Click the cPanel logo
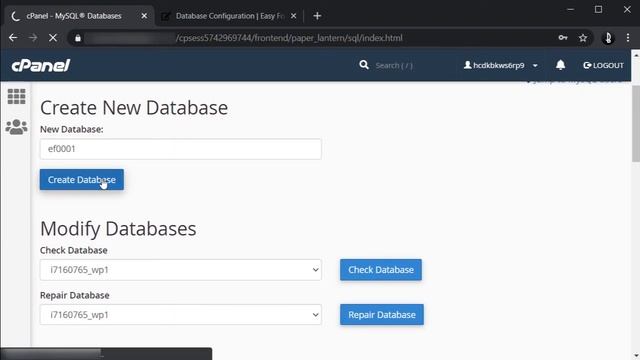 pyautogui.click(x=41, y=65)
